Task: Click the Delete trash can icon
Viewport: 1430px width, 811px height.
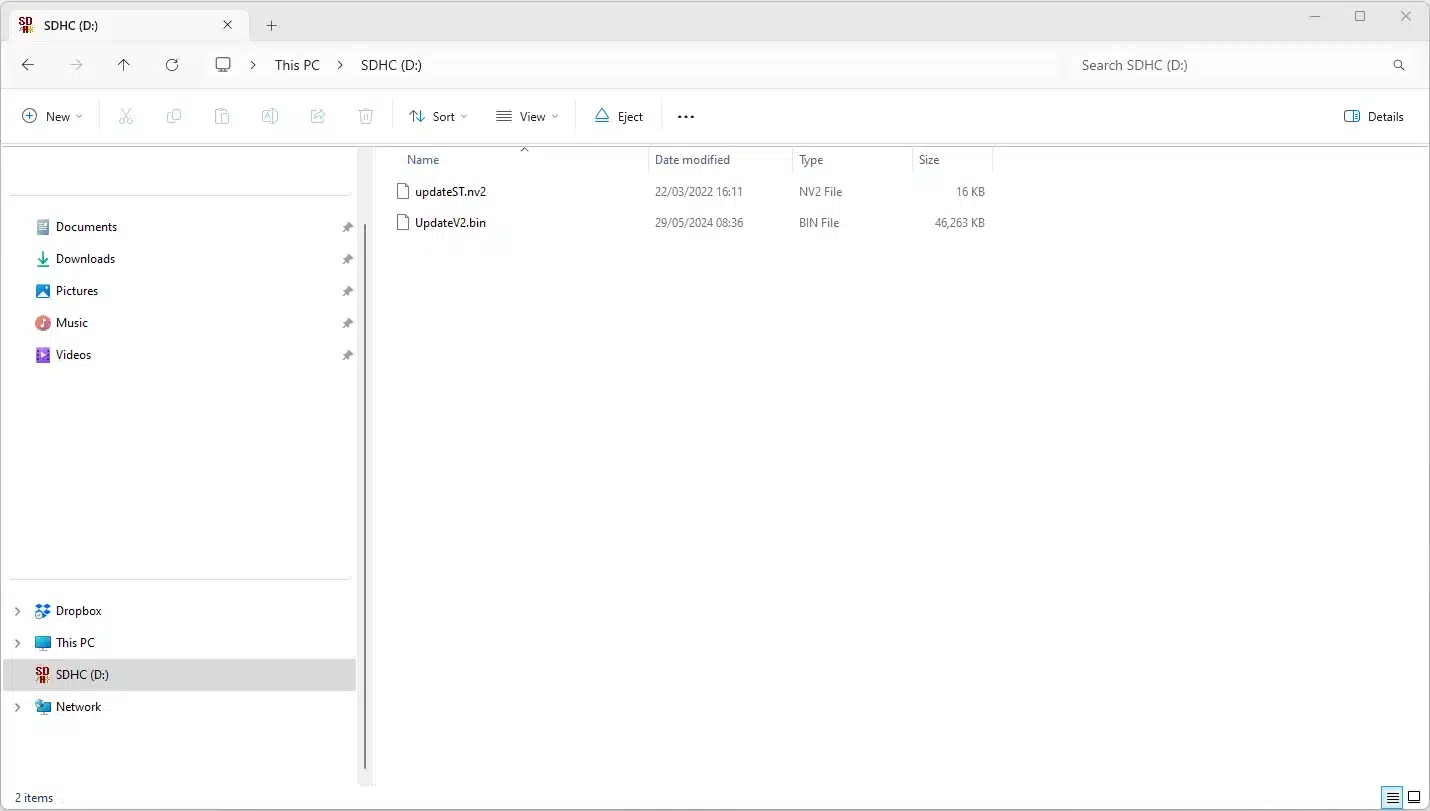Action: click(x=366, y=116)
